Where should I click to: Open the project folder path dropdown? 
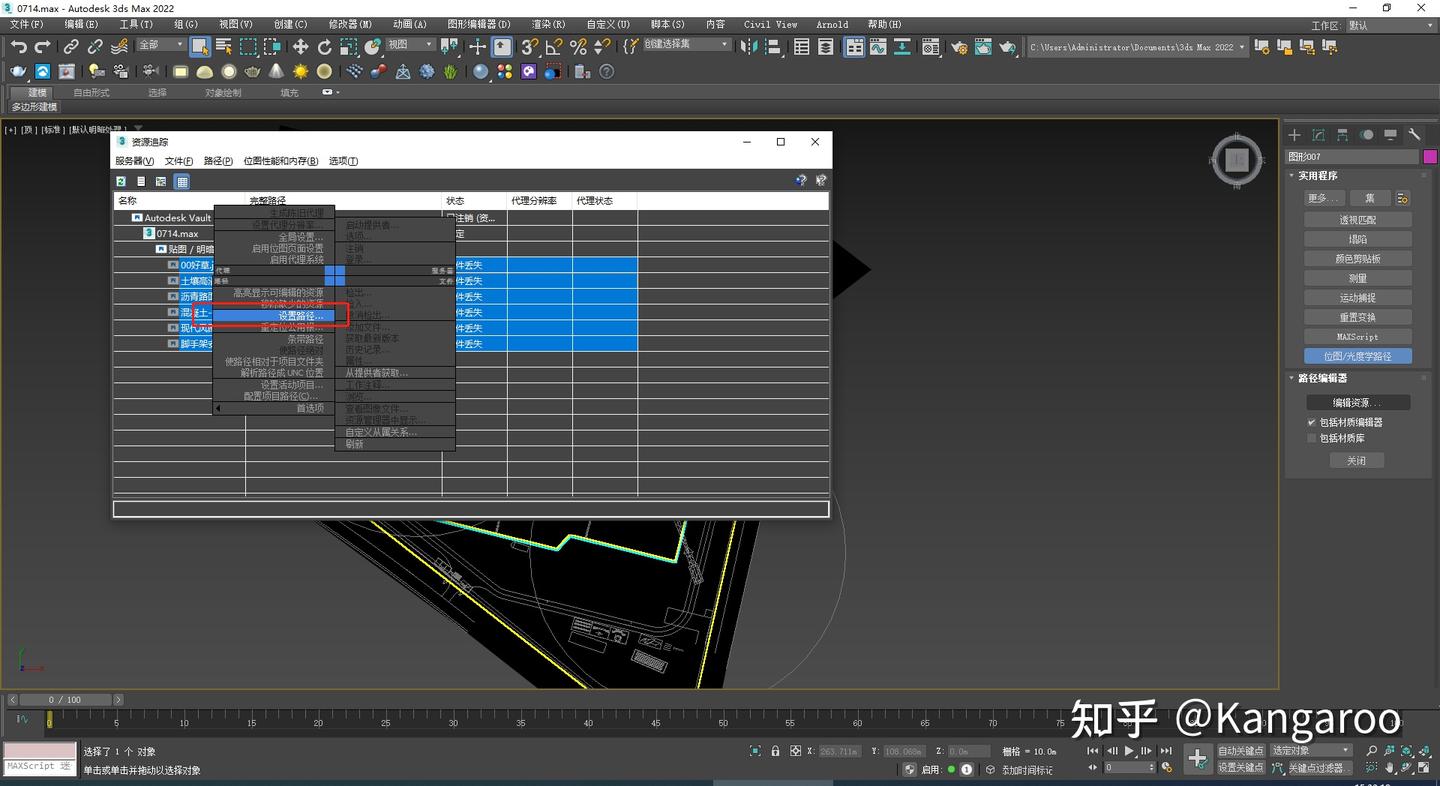point(1243,46)
